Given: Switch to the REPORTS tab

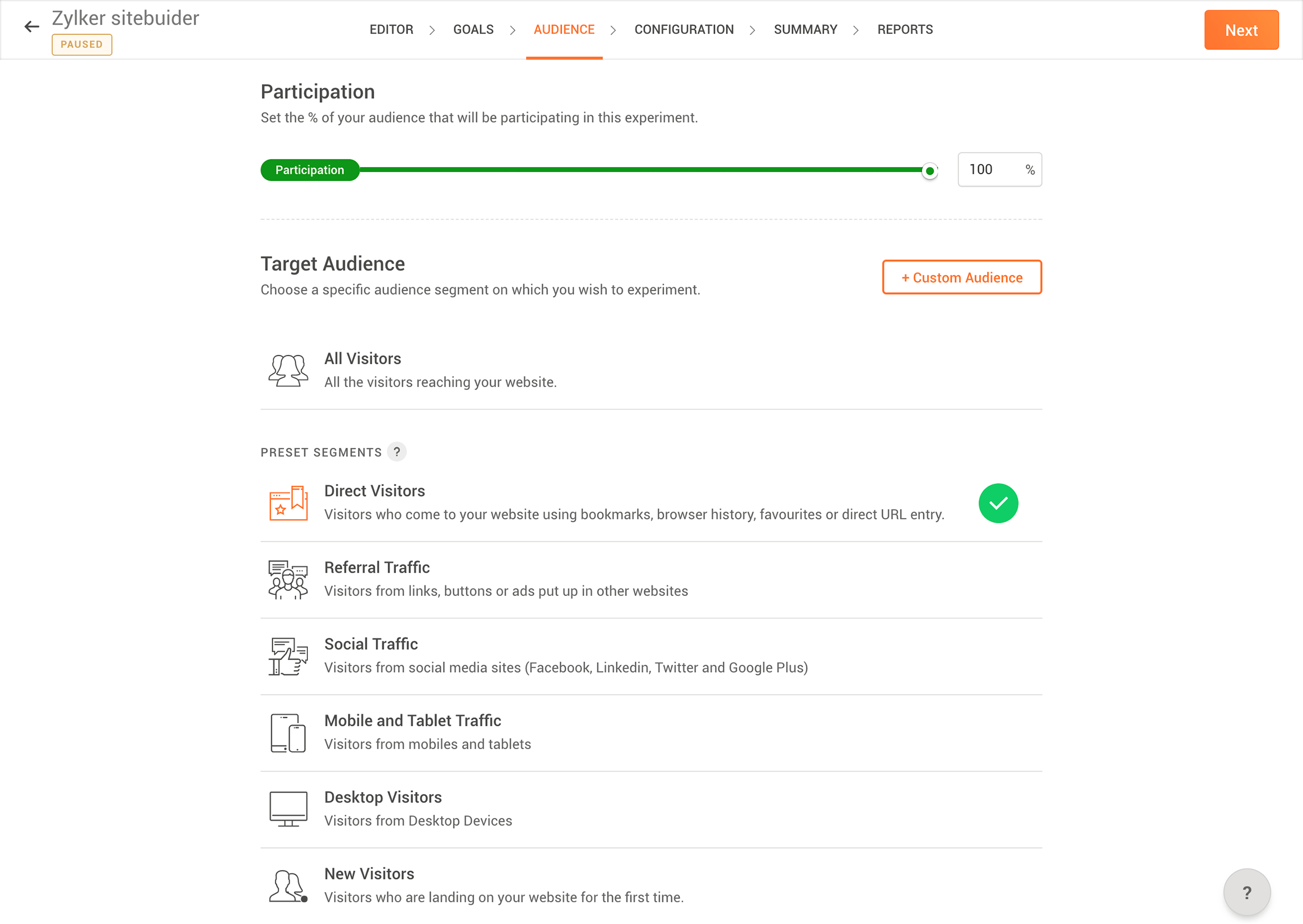Looking at the screenshot, I should click(905, 29).
